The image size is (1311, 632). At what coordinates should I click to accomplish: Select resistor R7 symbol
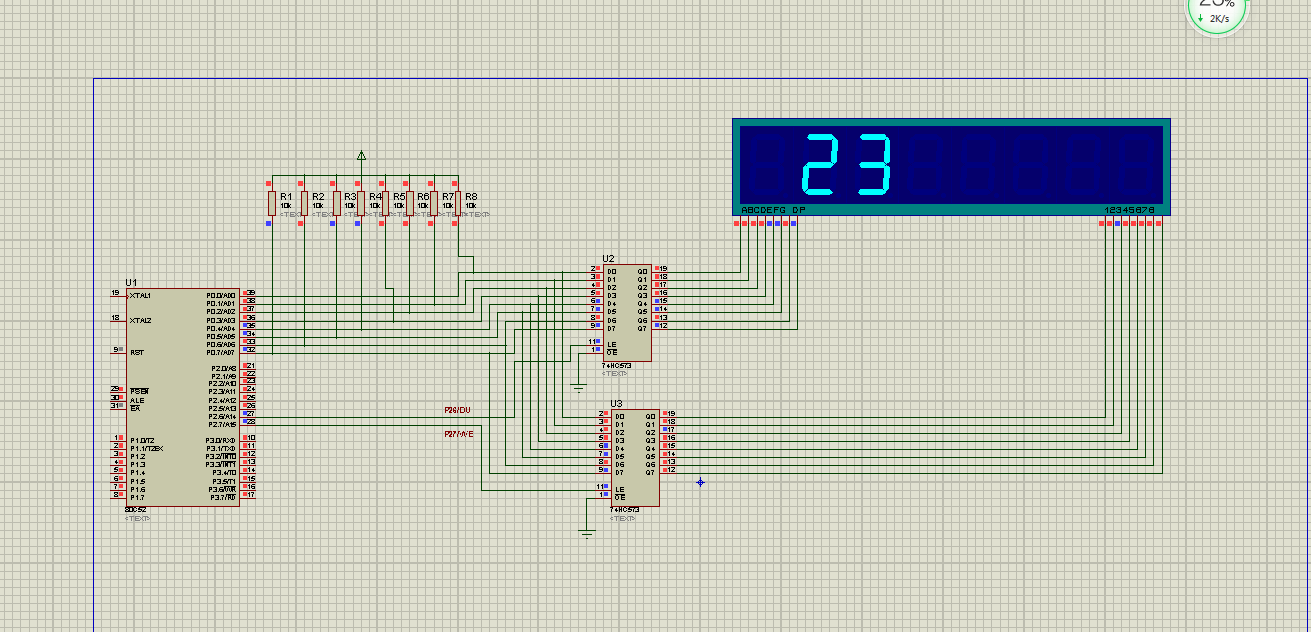[x=434, y=204]
